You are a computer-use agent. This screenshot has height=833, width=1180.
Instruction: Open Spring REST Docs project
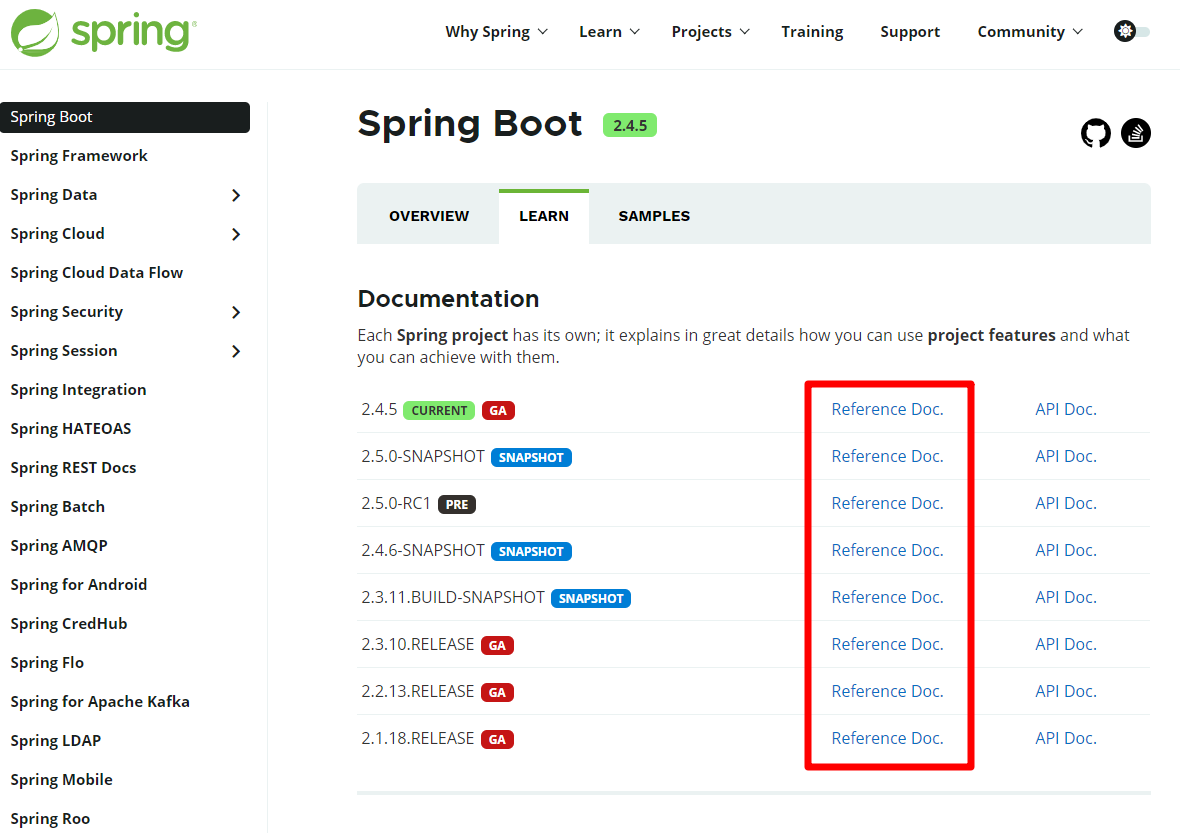point(73,468)
